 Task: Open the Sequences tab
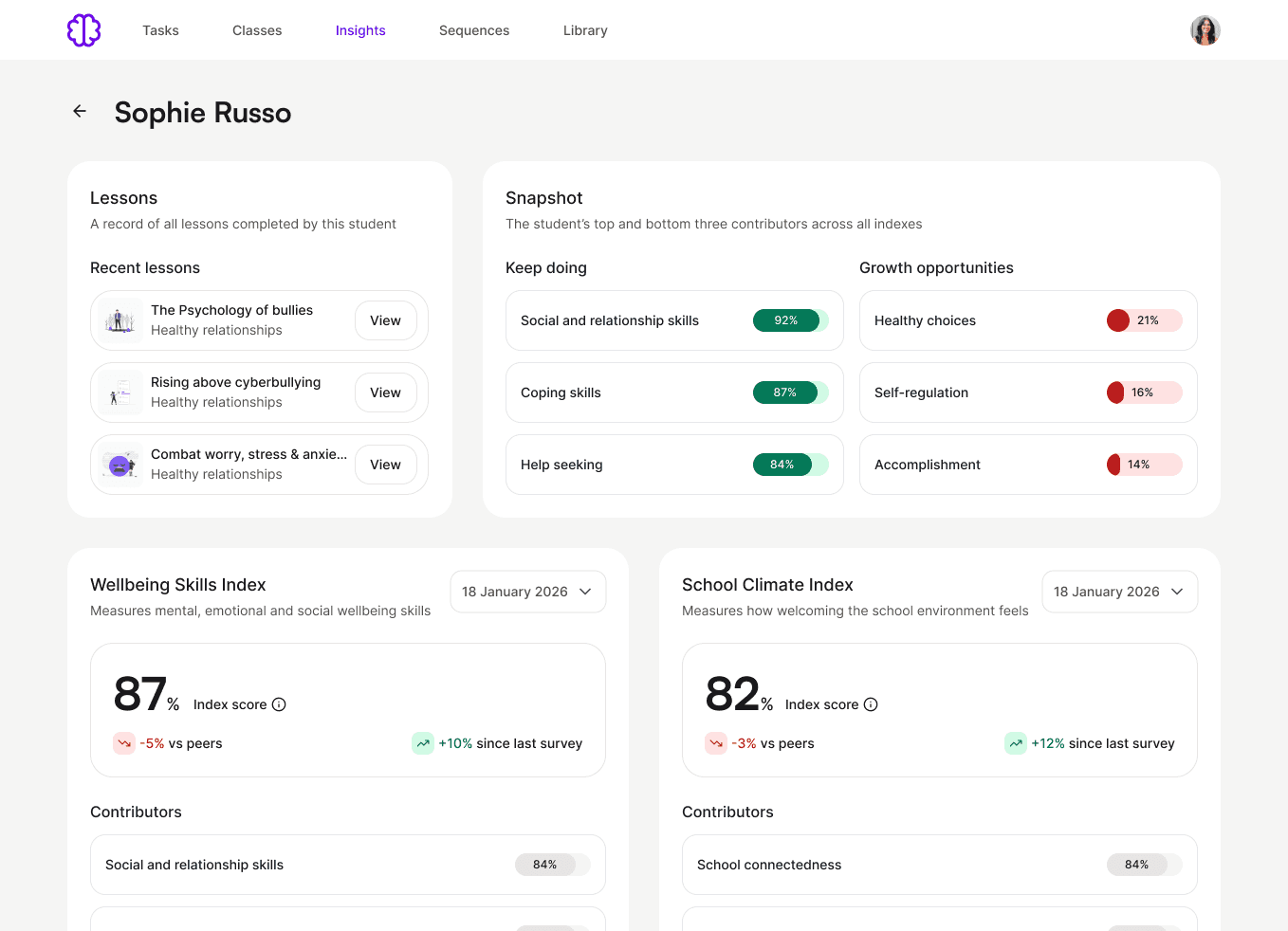[x=474, y=30]
